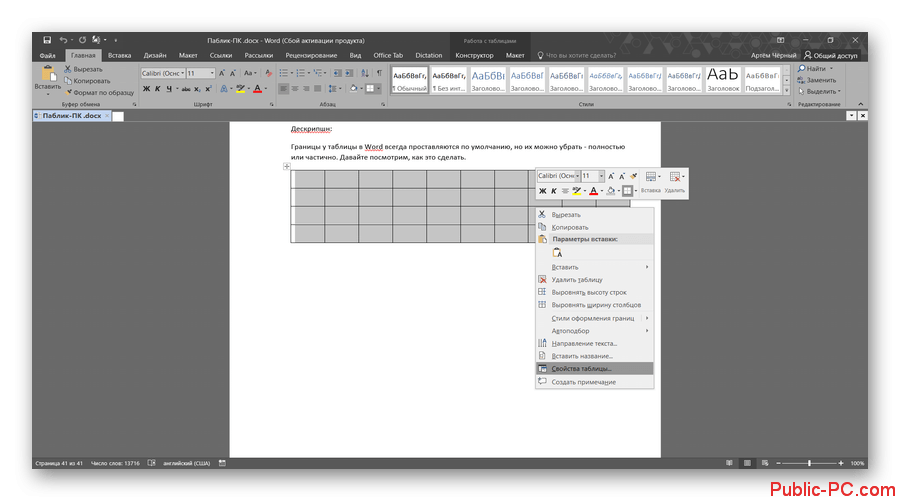Click the zoom slider in status bar
The image size is (900, 501).
click(810, 463)
